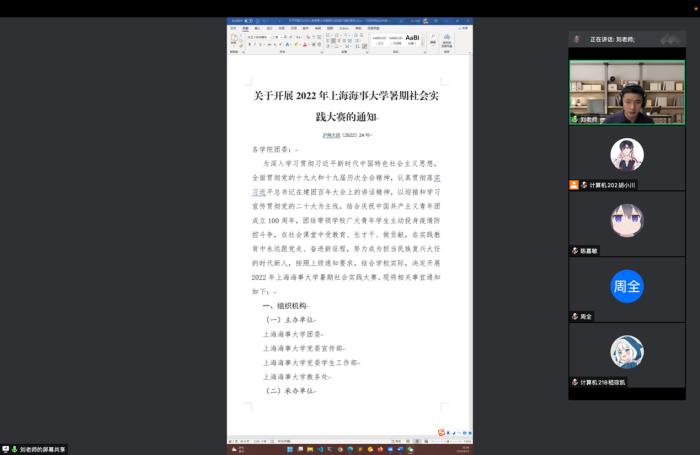Adjust the zoom slider in Word status bar

(447, 441)
